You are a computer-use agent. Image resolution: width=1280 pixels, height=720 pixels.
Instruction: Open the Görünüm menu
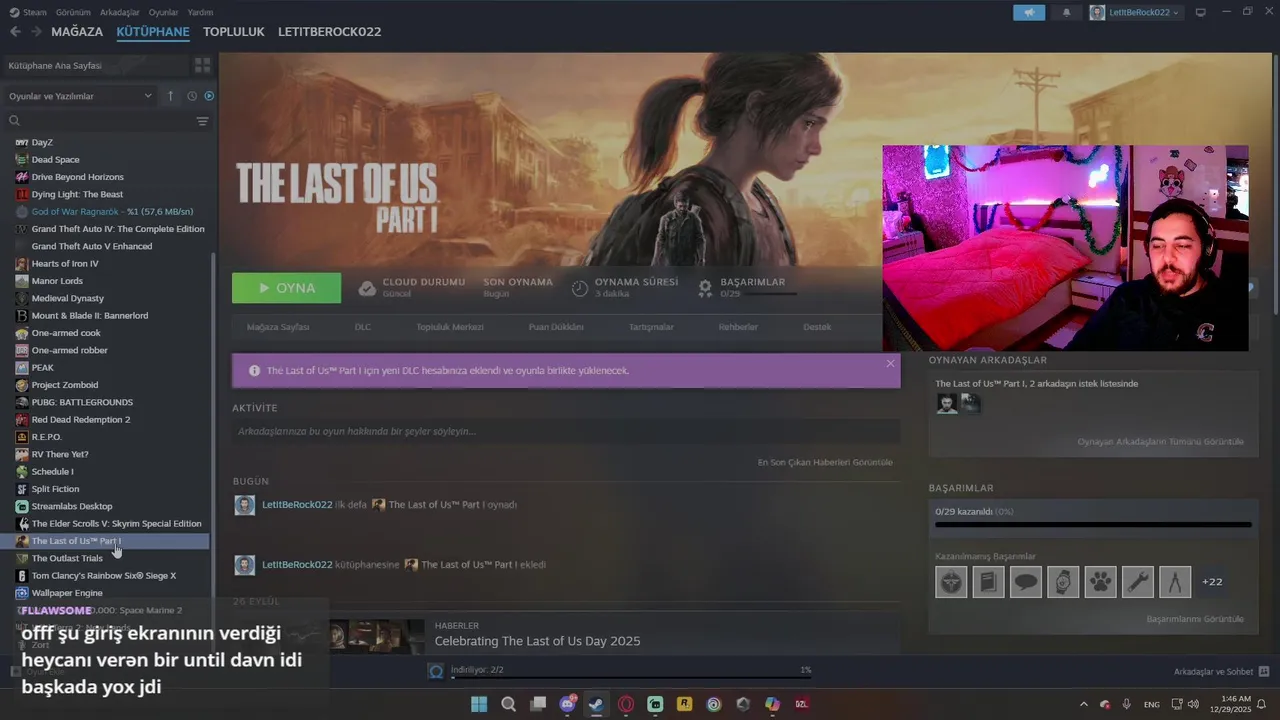(x=73, y=12)
